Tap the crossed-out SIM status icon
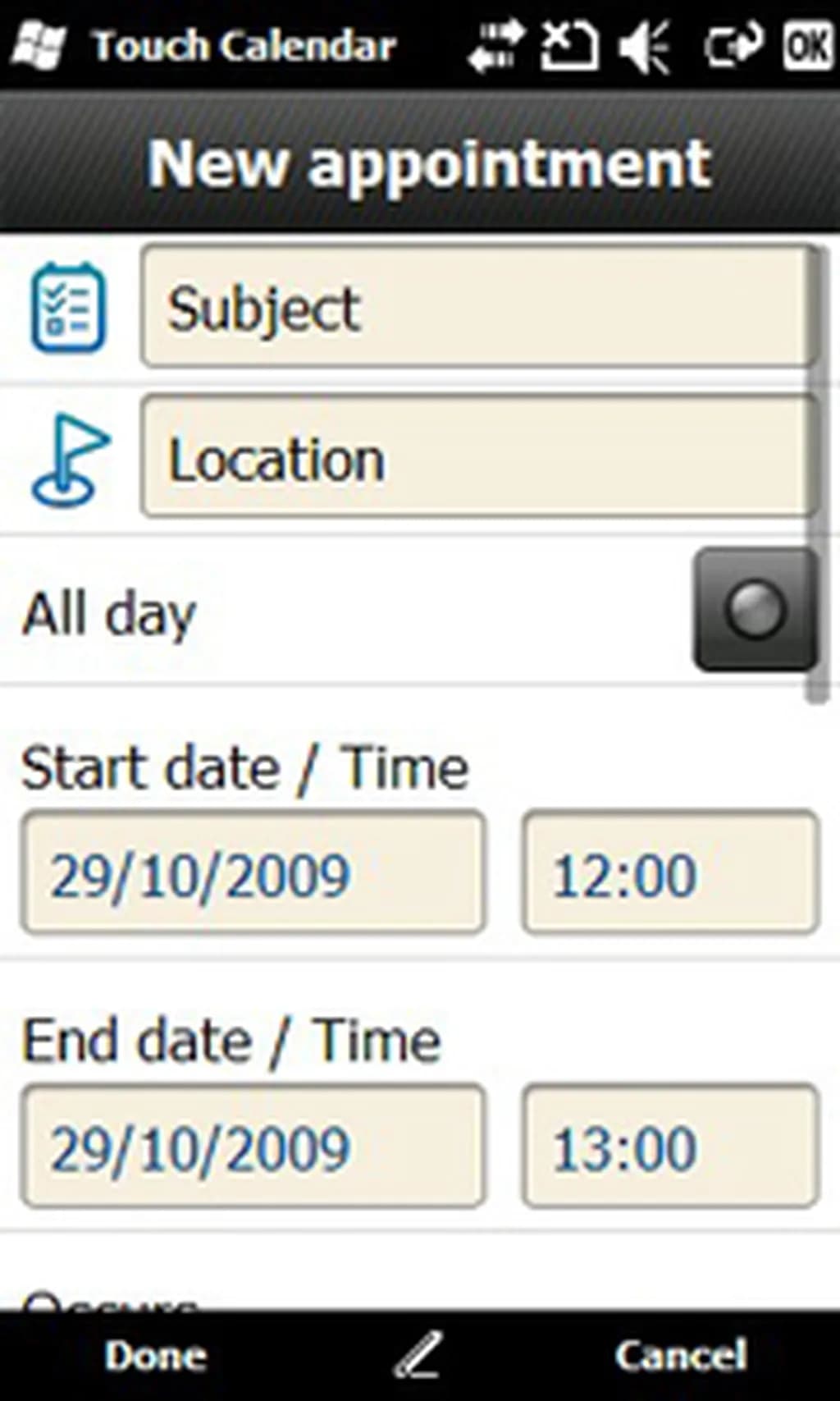This screenshot has width=840, height=1401. [x=568, y=45]
